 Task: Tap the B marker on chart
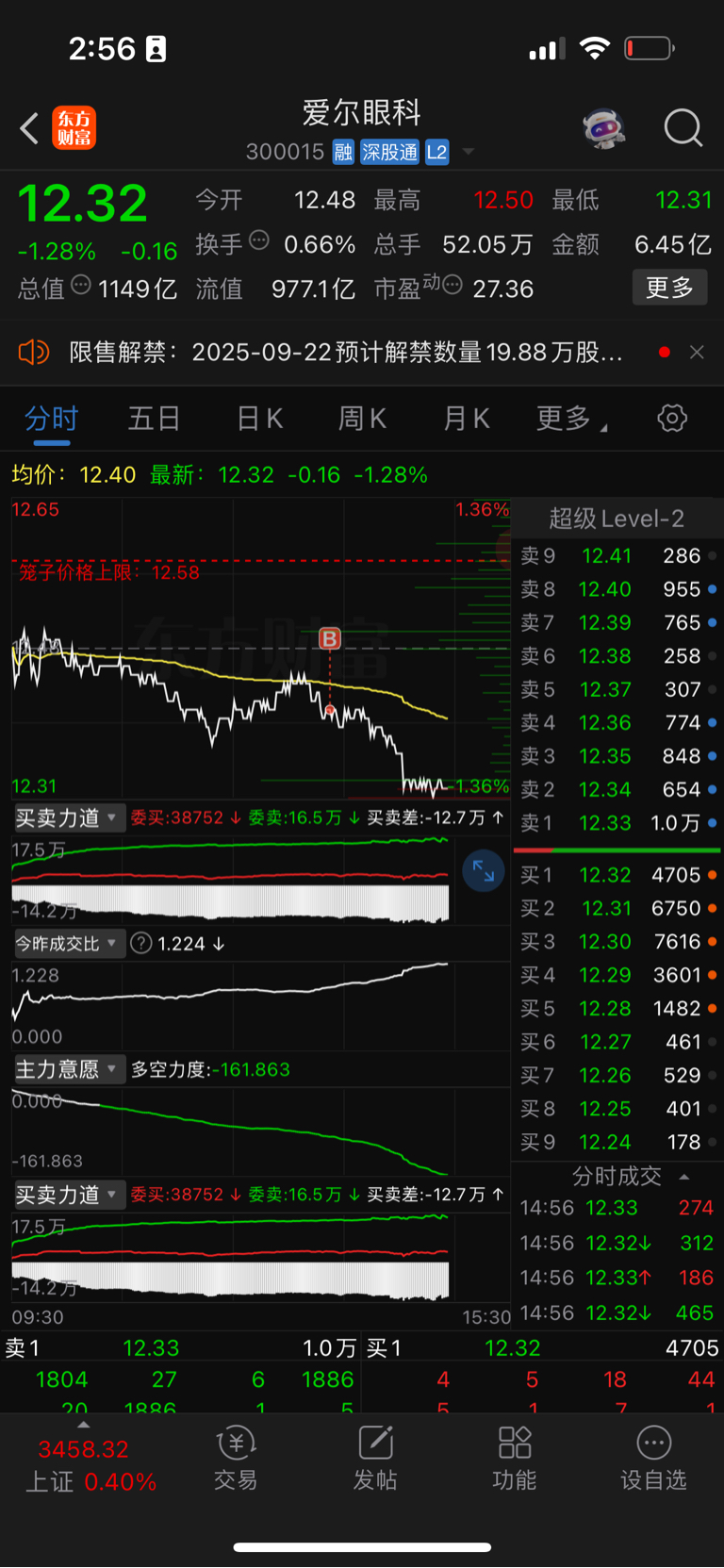(329, 638)
